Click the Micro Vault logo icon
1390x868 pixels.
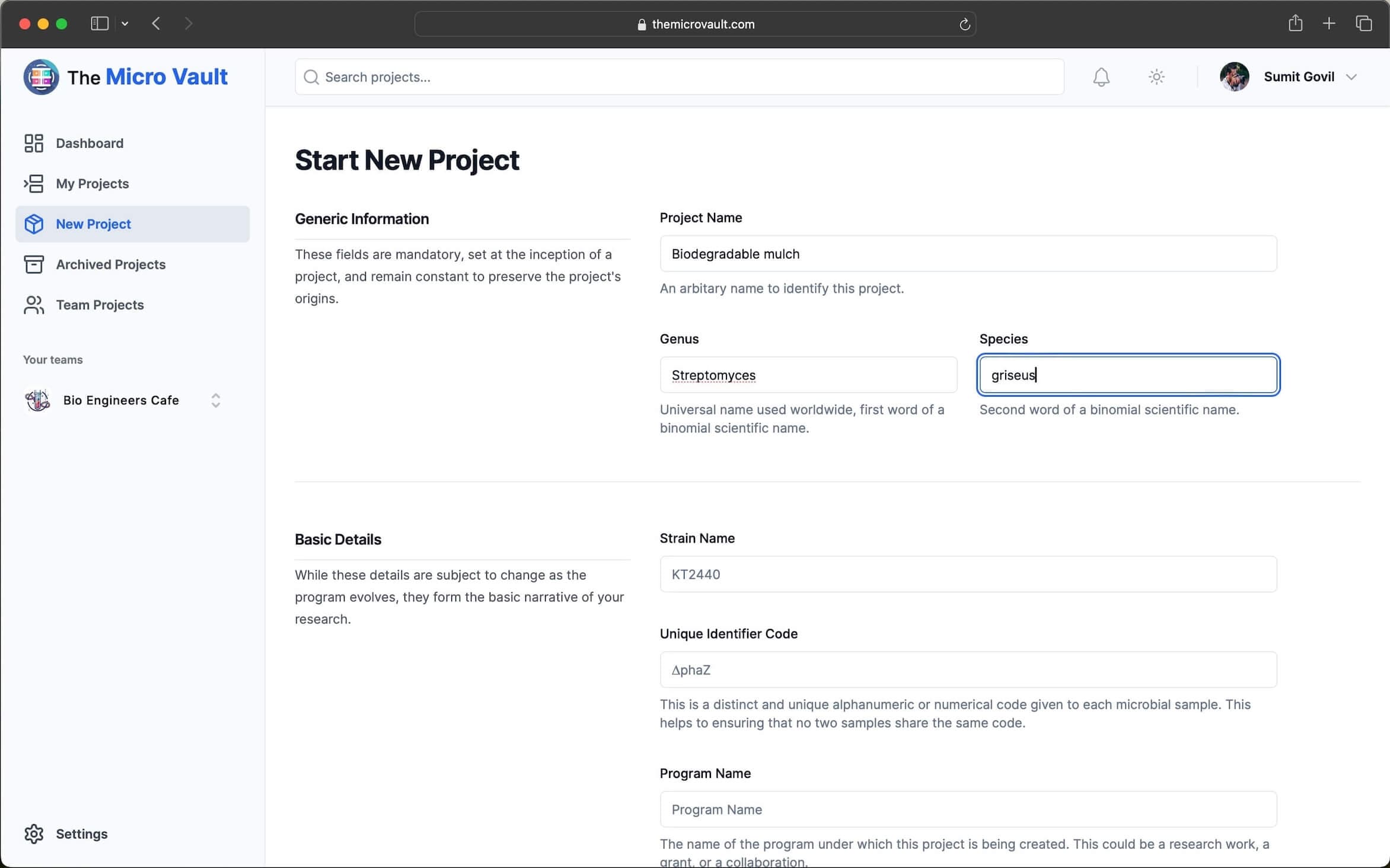(41, 77)
